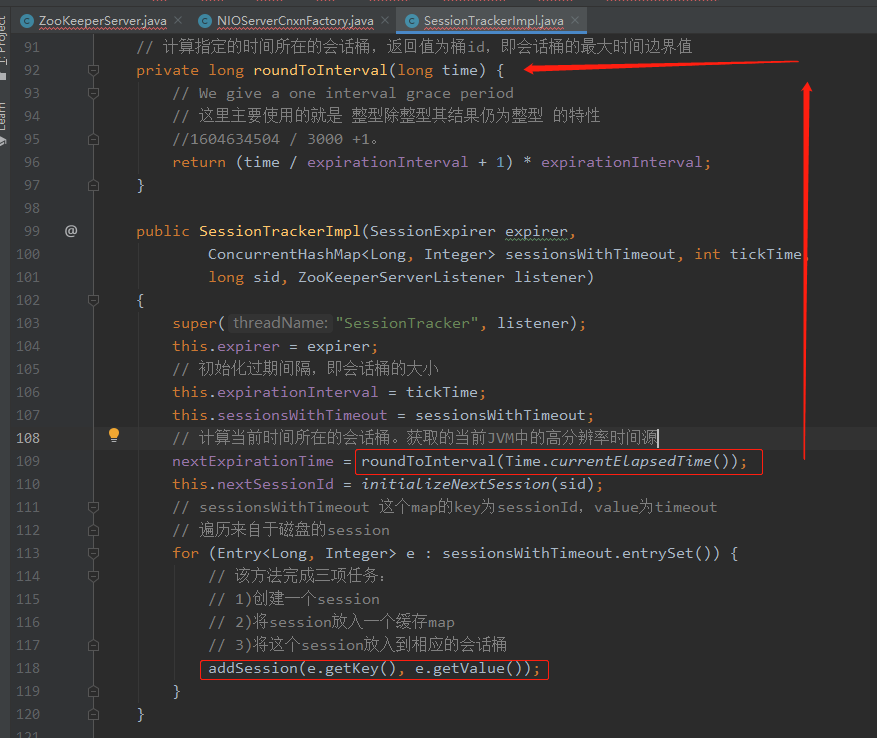Click the comment on line 91
Viewport: 877px width, 738px height.
click(x=414, y=46)
